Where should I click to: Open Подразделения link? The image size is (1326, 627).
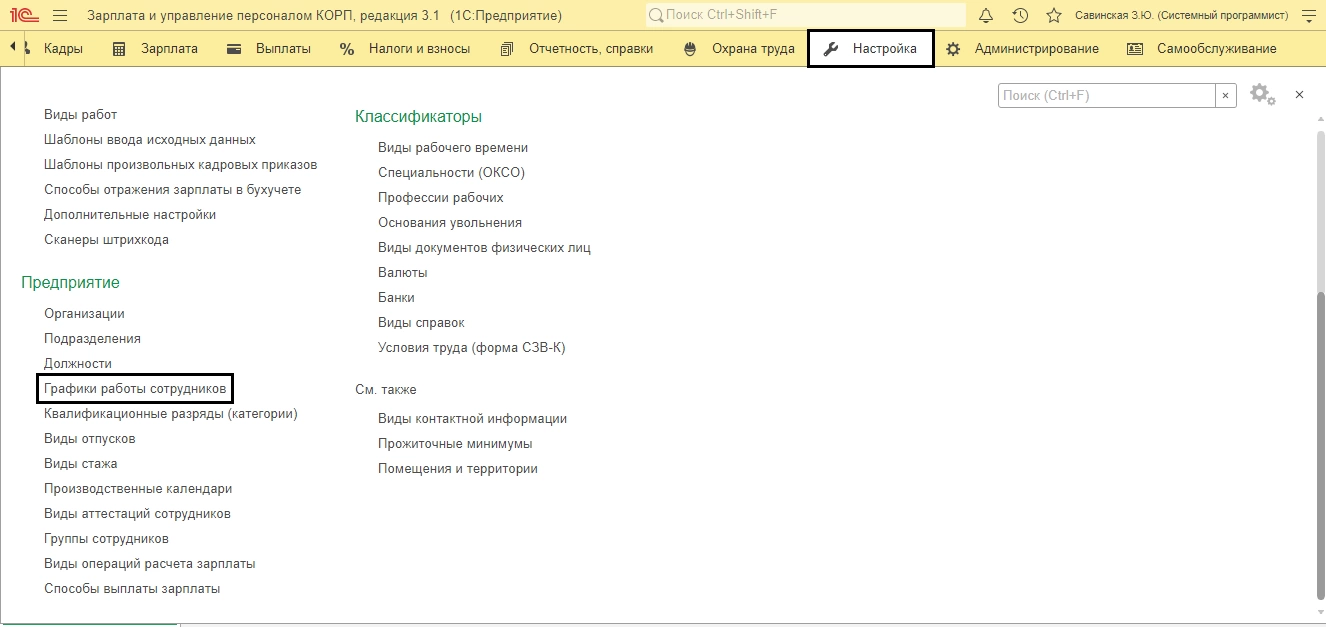[x=92, y=339]
